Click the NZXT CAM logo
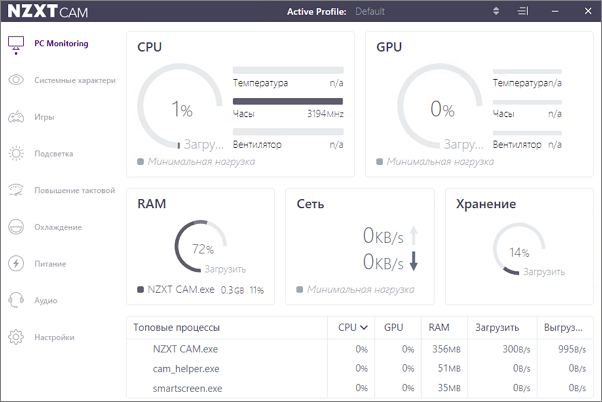Image resolution: width=602 pixels, height=402 pixels. point(48,11)
